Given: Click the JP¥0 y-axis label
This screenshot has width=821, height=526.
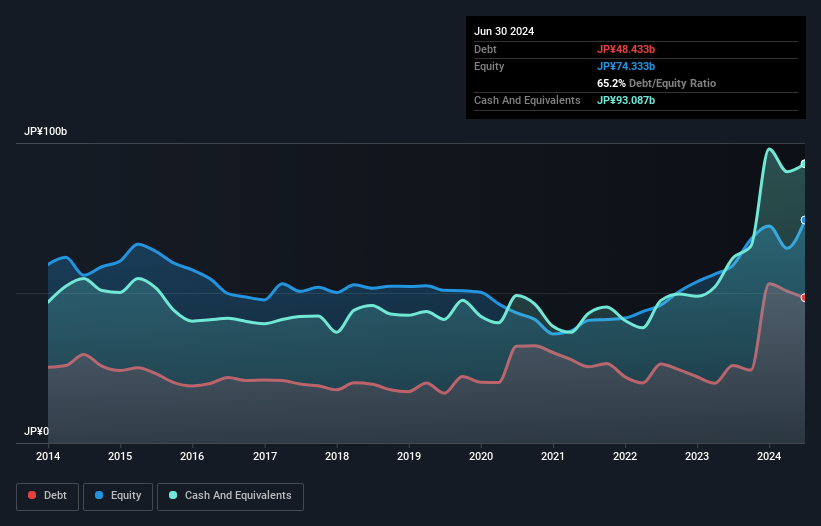Looking at the screenshot, I should [36, 431].
